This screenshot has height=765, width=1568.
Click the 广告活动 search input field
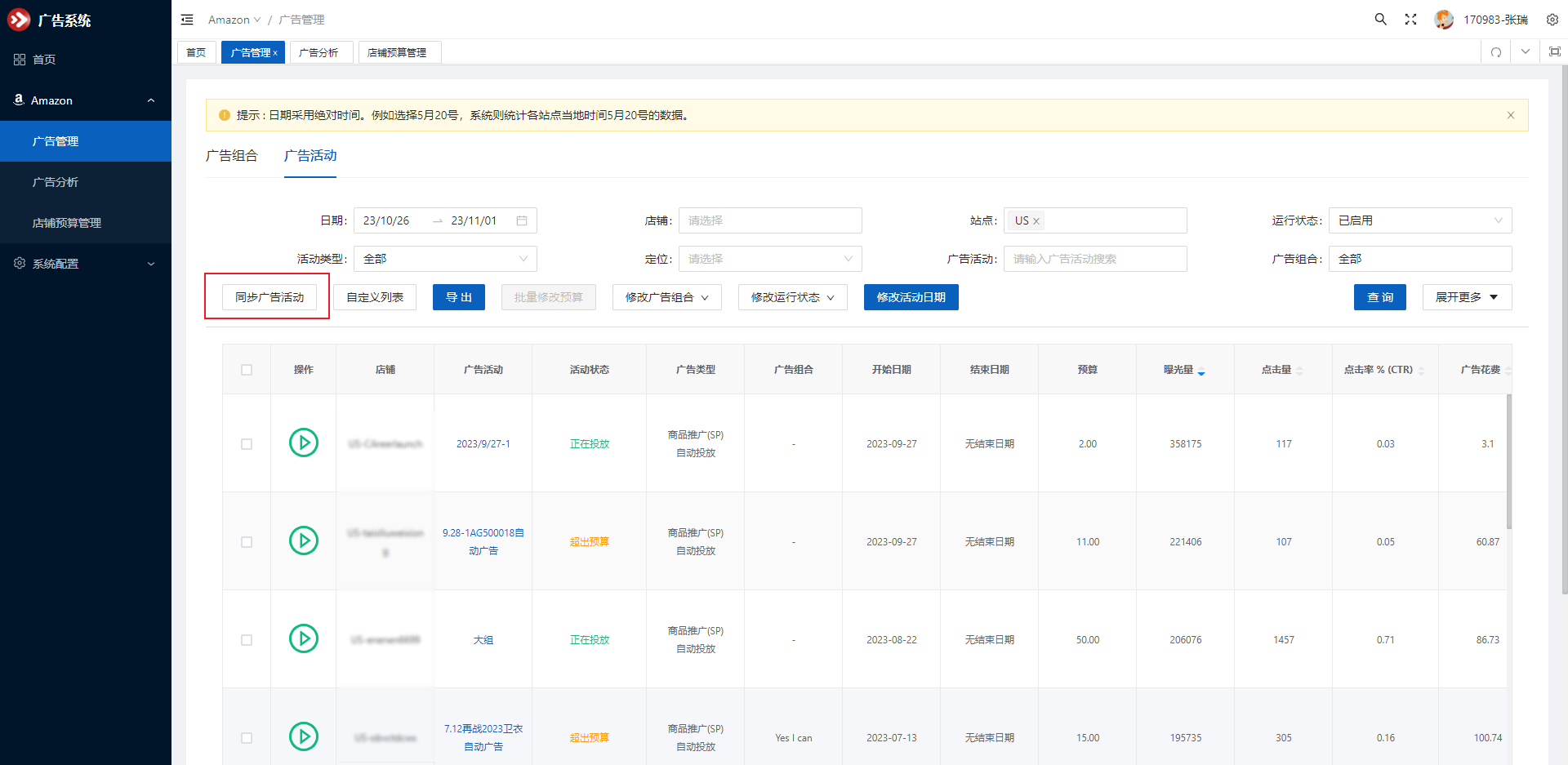(x=1094, y=259)
